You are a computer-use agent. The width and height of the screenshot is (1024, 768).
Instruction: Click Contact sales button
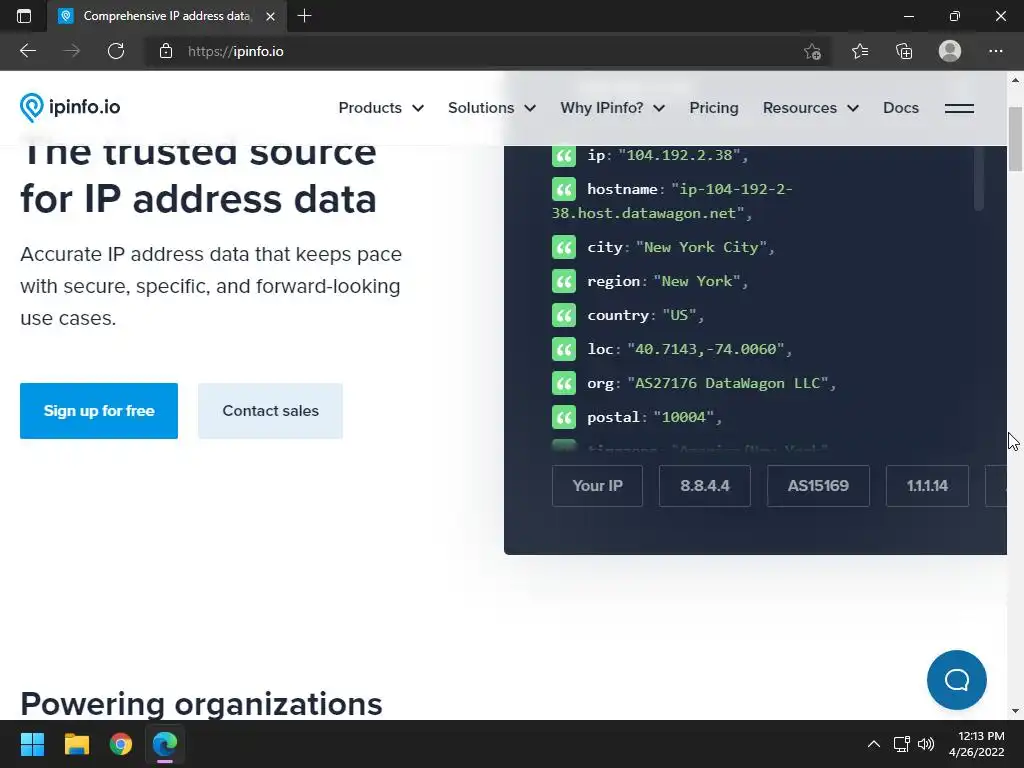[270, 411]
